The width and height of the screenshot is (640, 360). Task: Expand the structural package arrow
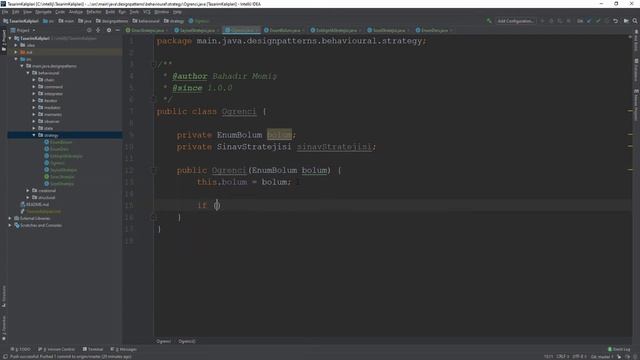coord(28,198)
